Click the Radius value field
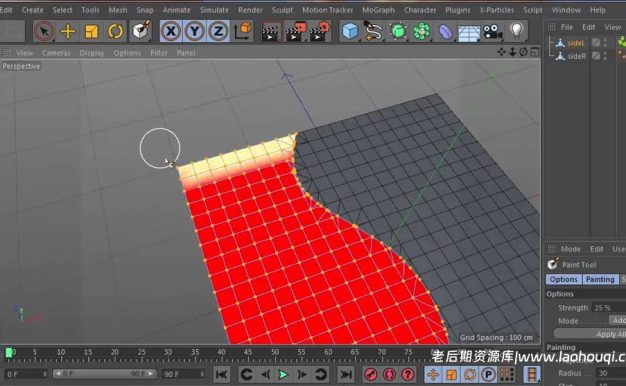The width and height of the screenshot is (626, 386). [611, 373]
